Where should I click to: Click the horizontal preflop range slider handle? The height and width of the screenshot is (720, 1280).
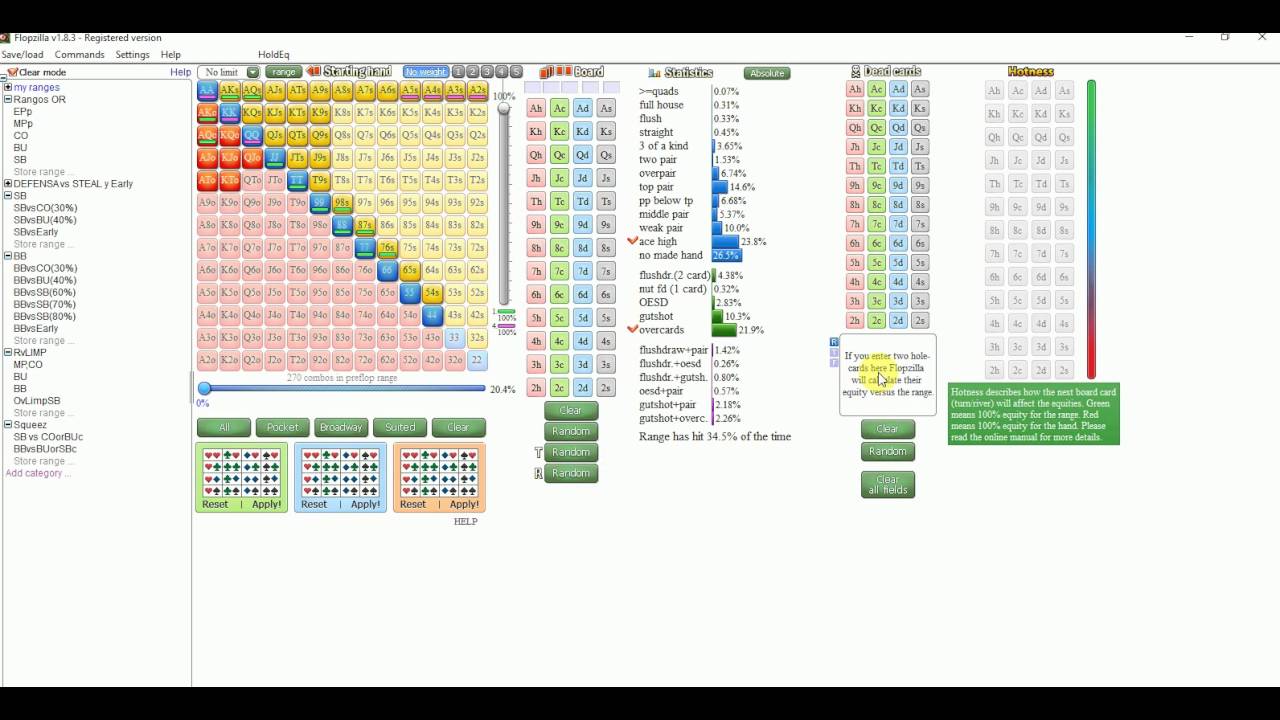tap(204, 388)
